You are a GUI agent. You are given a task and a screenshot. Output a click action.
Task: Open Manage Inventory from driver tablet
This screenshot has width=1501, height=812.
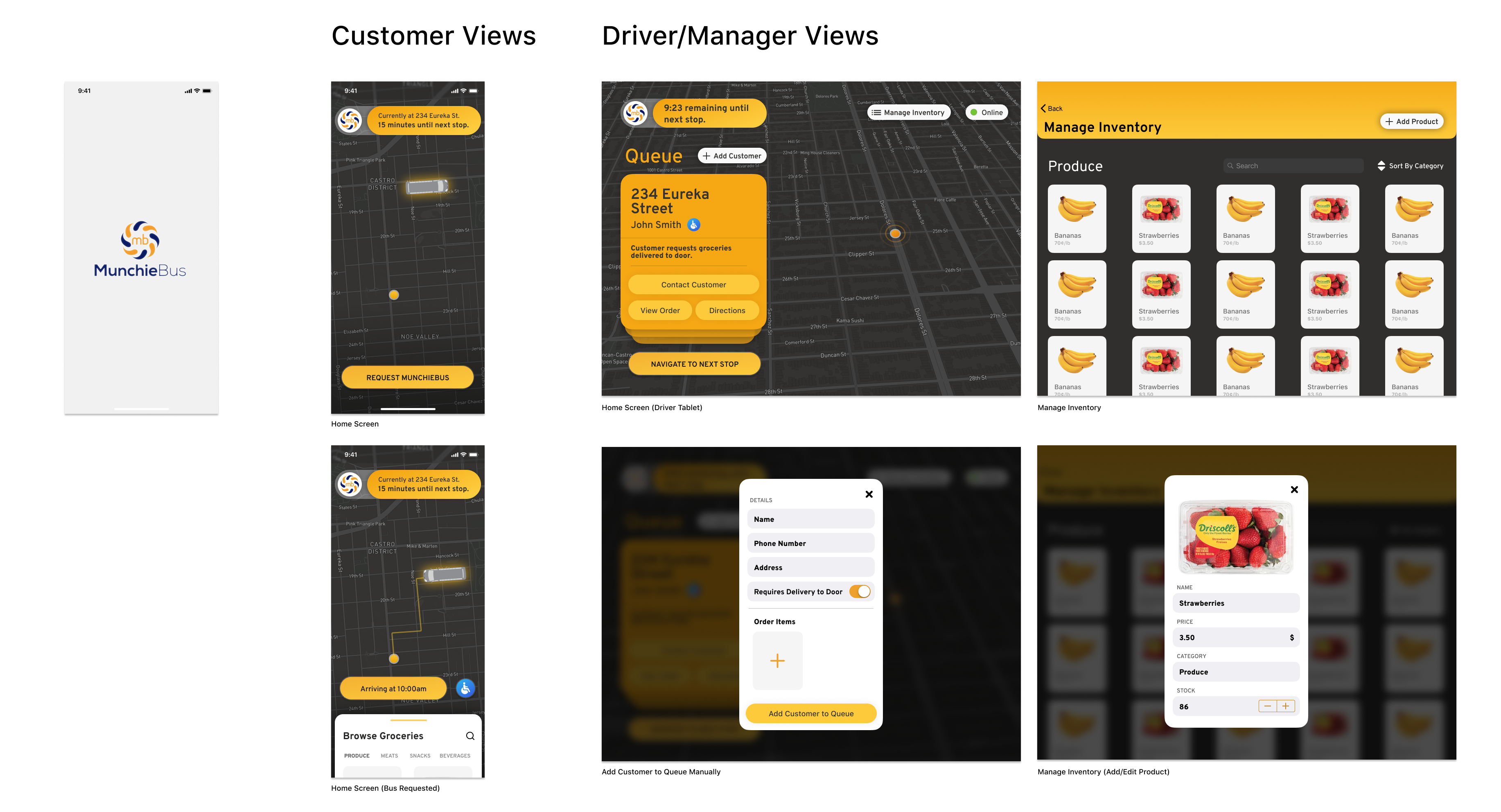(908, 113)
